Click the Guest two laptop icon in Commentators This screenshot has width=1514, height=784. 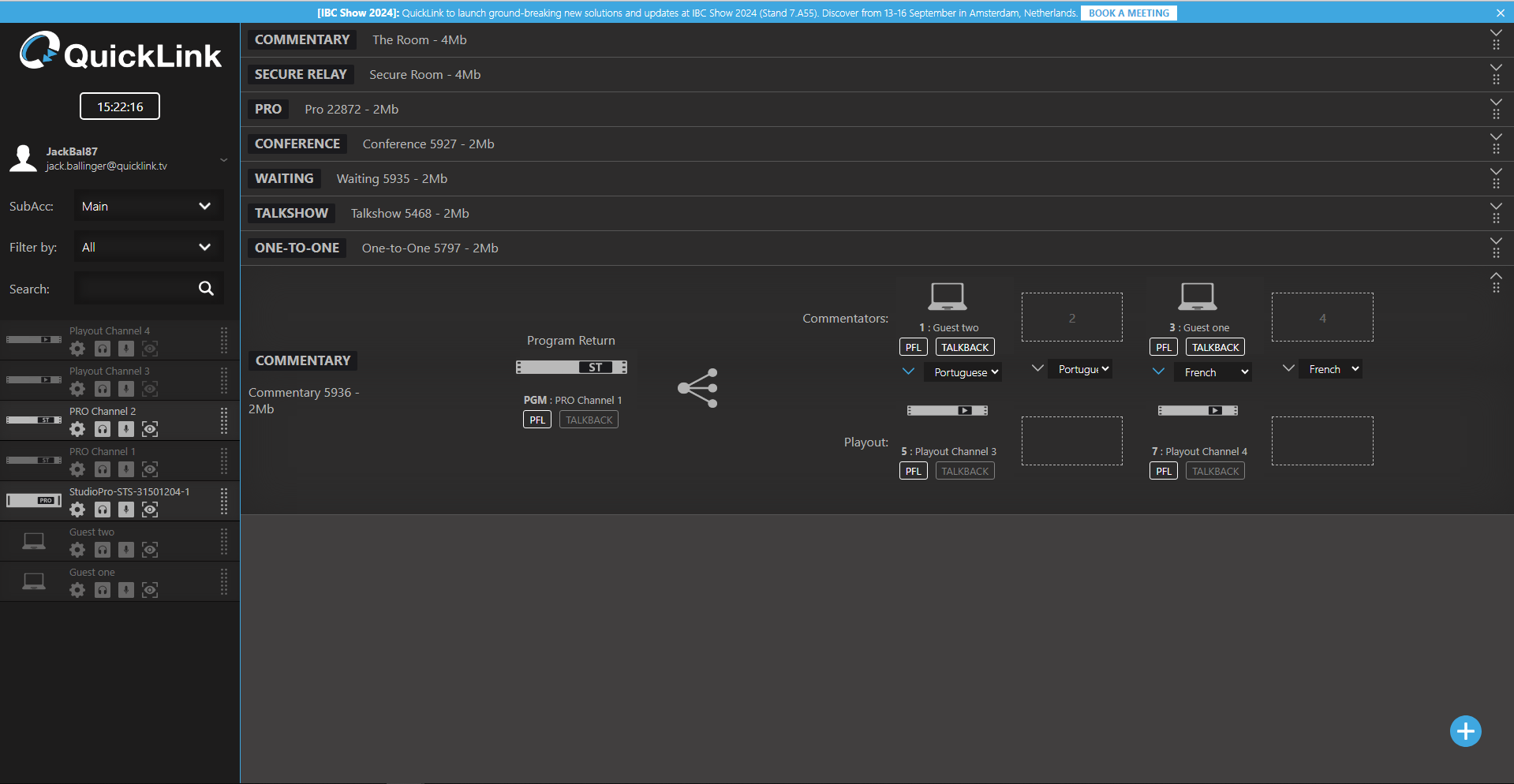click(948, 297)
